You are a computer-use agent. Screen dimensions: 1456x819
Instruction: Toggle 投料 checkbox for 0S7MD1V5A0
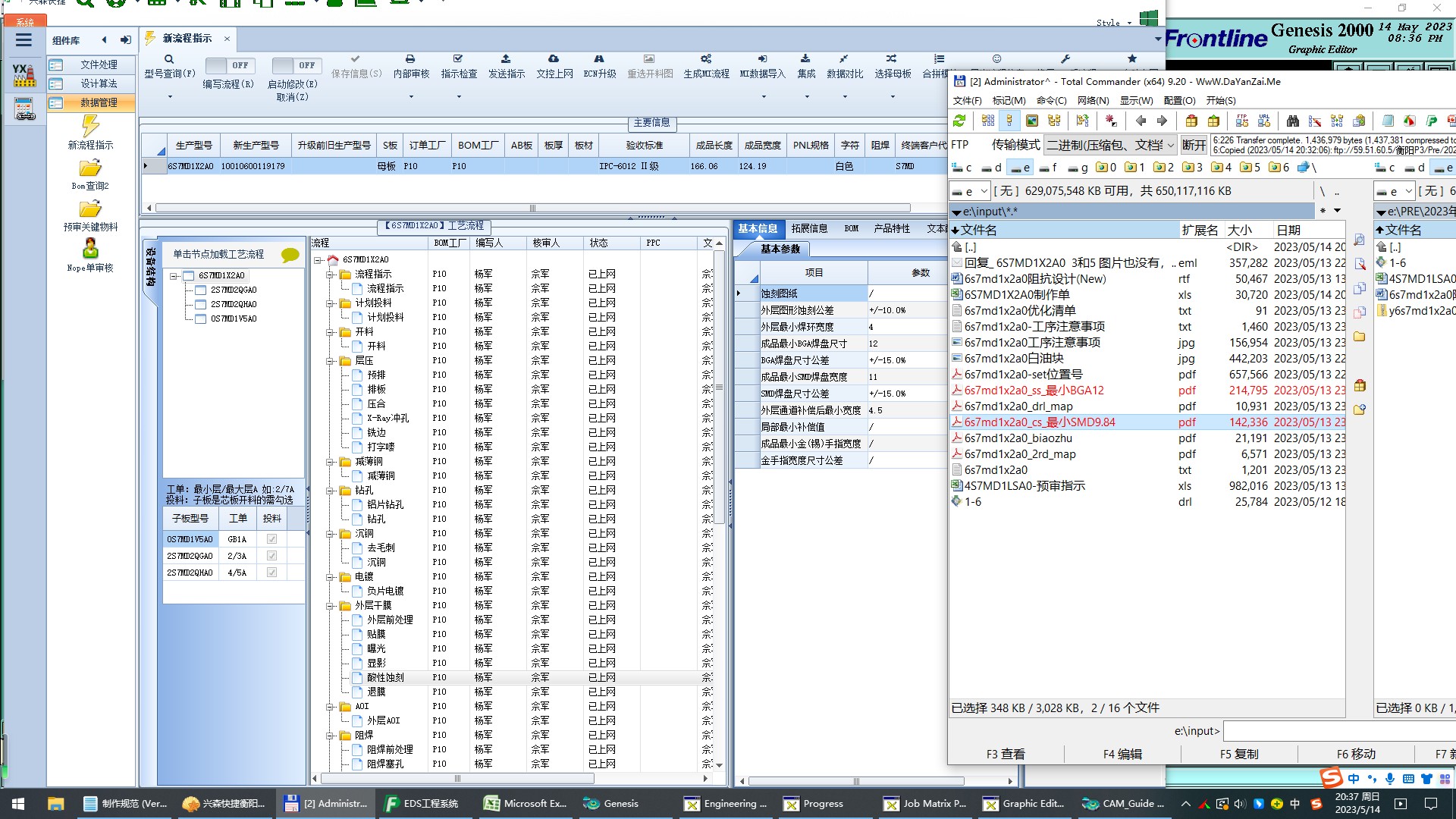click(x=271, y=539)
